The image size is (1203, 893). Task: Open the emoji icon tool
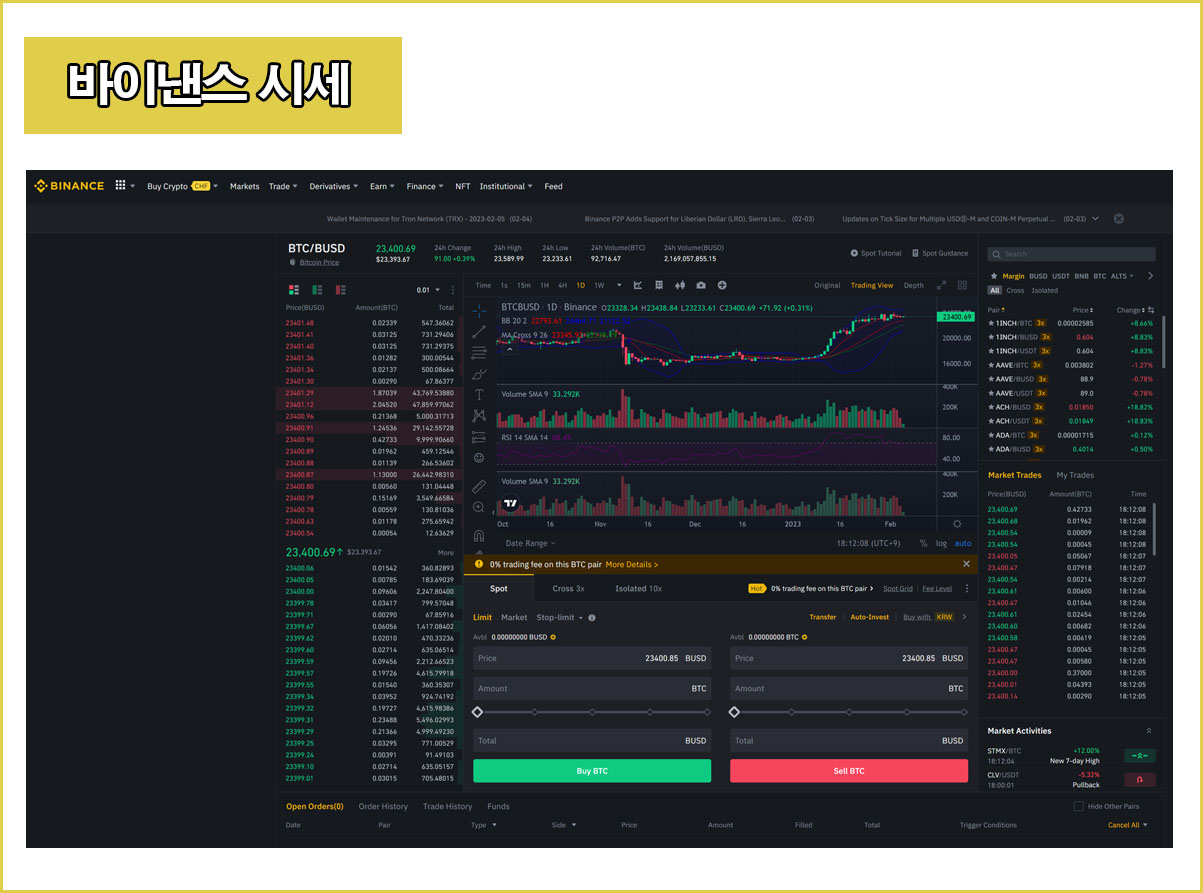point(479,458)
